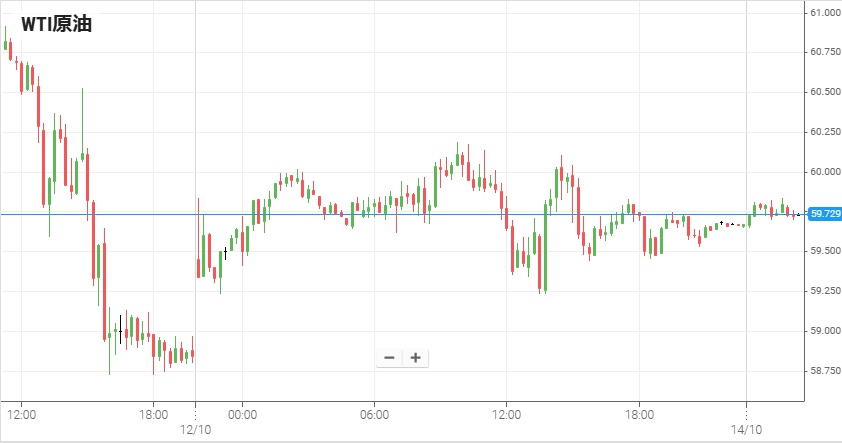Click the first 12:00 label at far left
842x443 pixels.
(22, 413)
